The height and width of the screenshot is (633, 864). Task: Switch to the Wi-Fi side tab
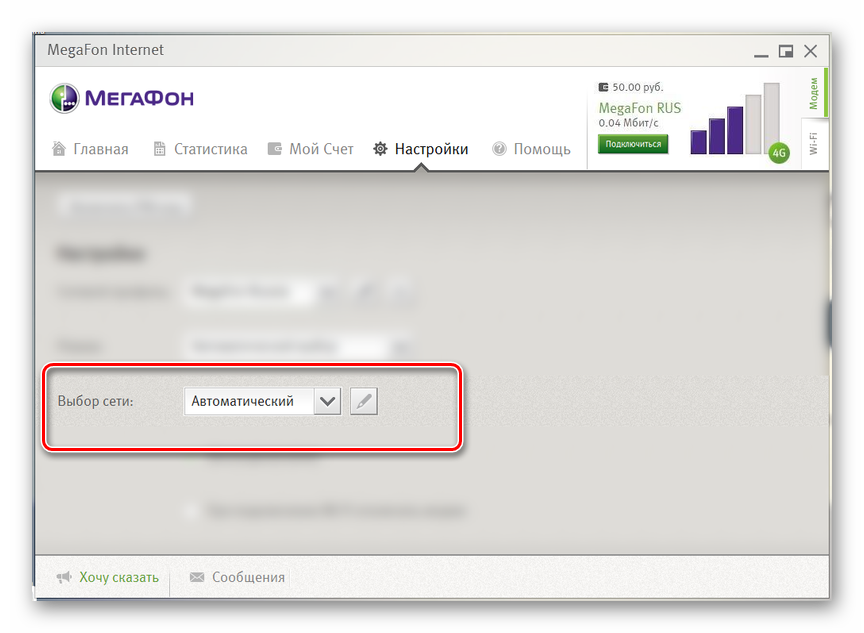[x=814, y=143]
